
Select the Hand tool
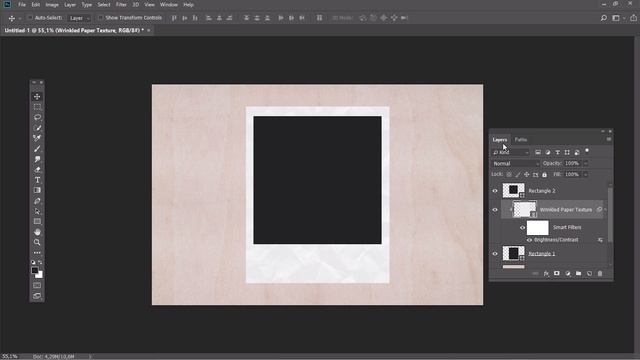coord(37,232)
